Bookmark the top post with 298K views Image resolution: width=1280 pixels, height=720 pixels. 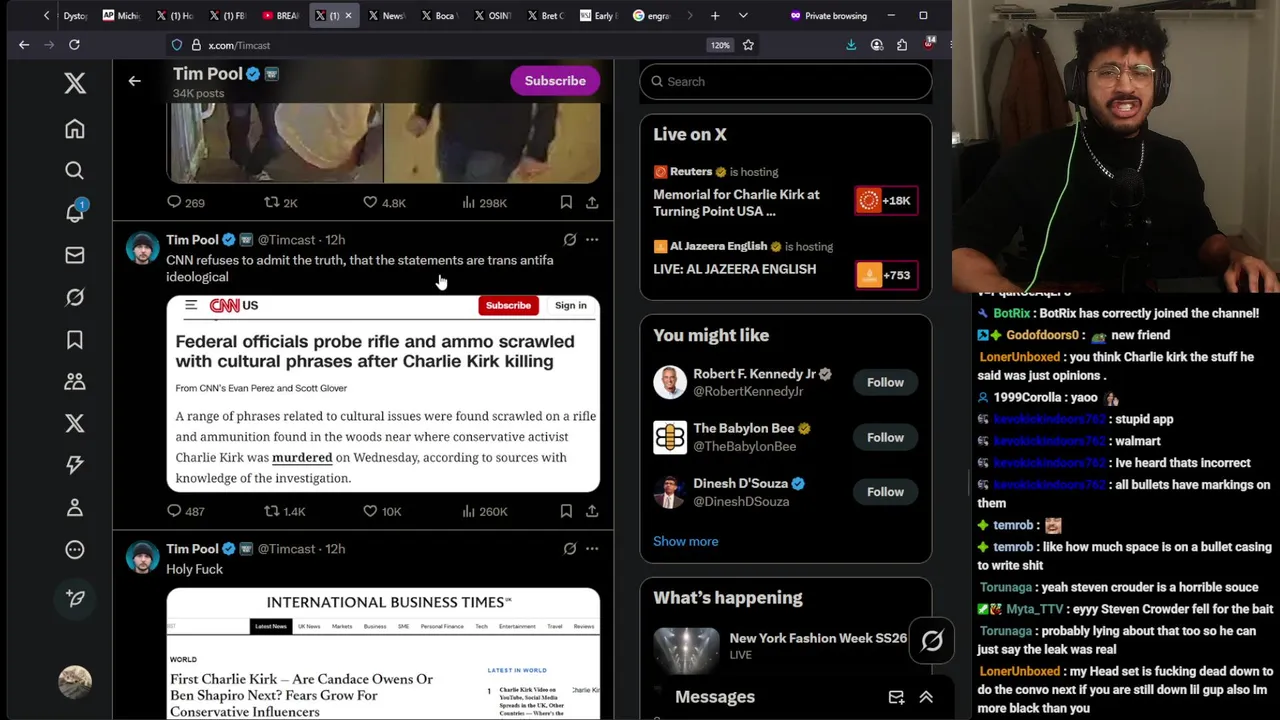tap(566, 202)
